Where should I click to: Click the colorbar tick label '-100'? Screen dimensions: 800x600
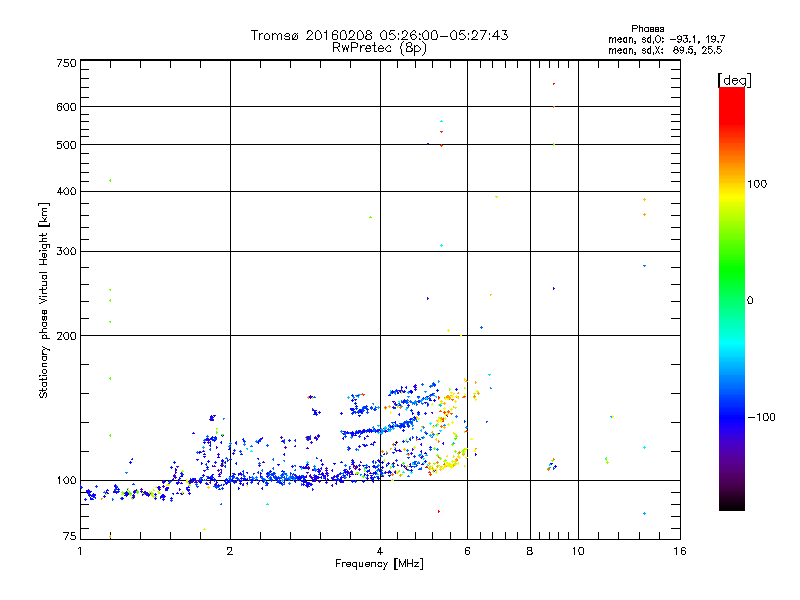click(761, 417)
